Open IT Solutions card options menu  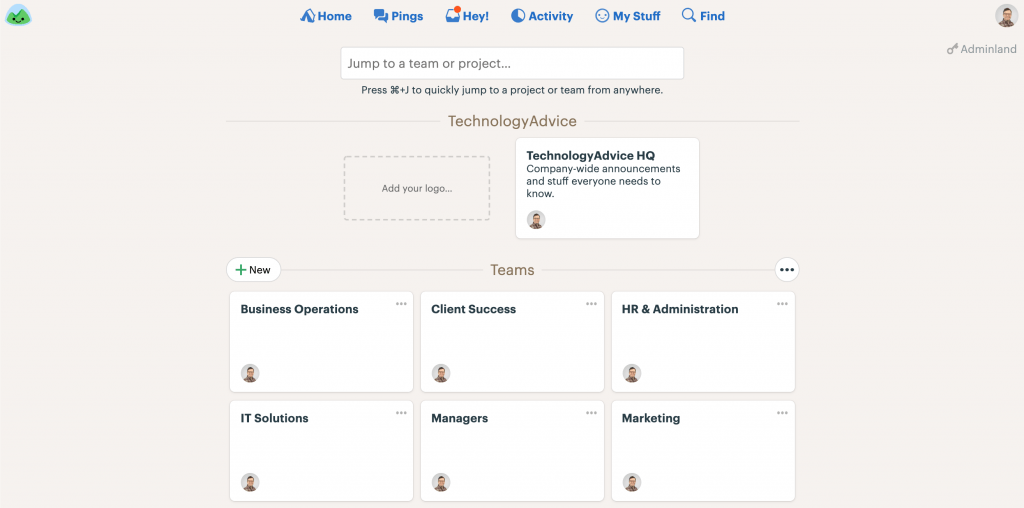point(401,413)
